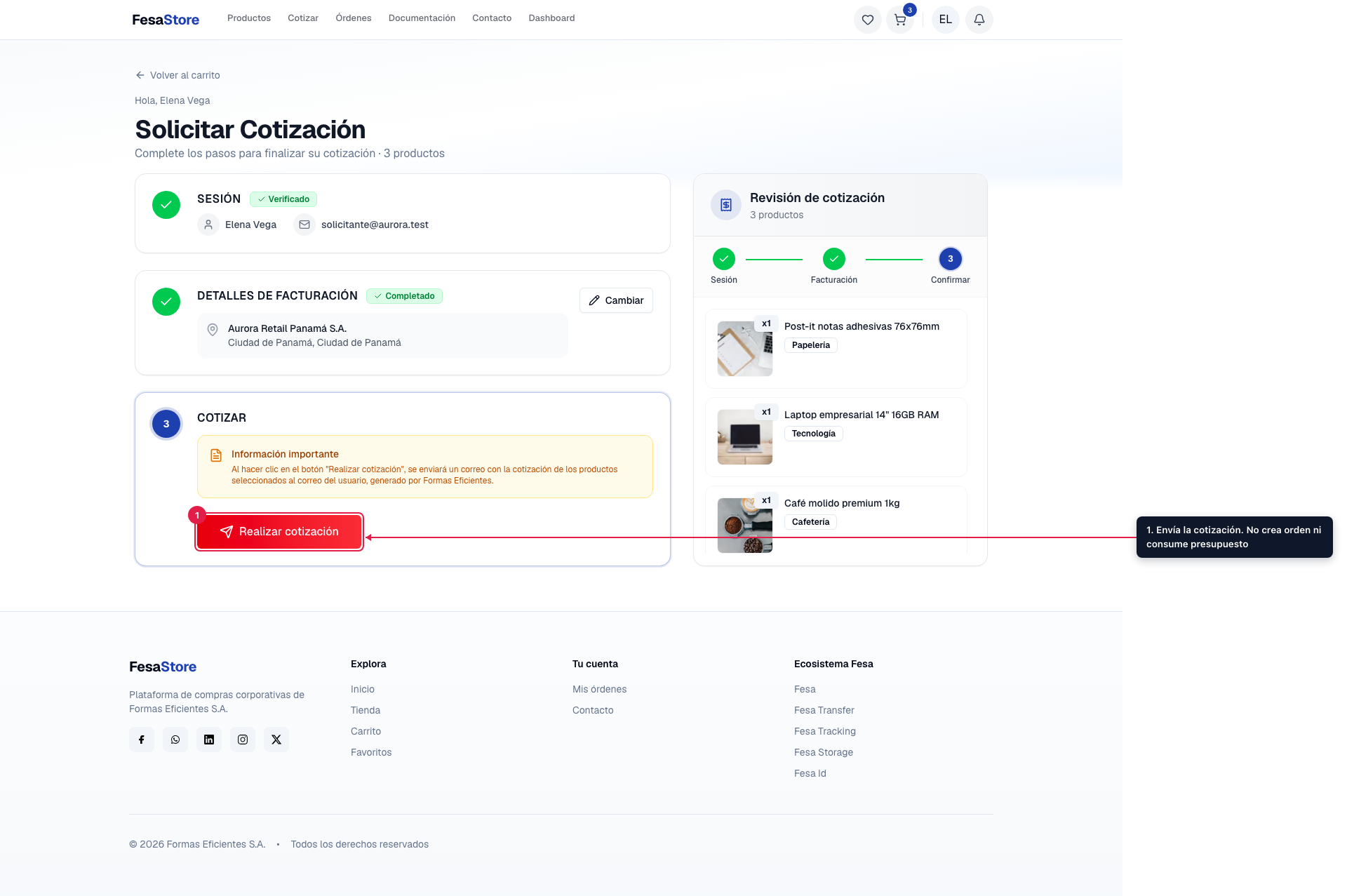Screen dimensions: 1347x896
Task: Open Fesa Id footer link
Action: (810, 773)
